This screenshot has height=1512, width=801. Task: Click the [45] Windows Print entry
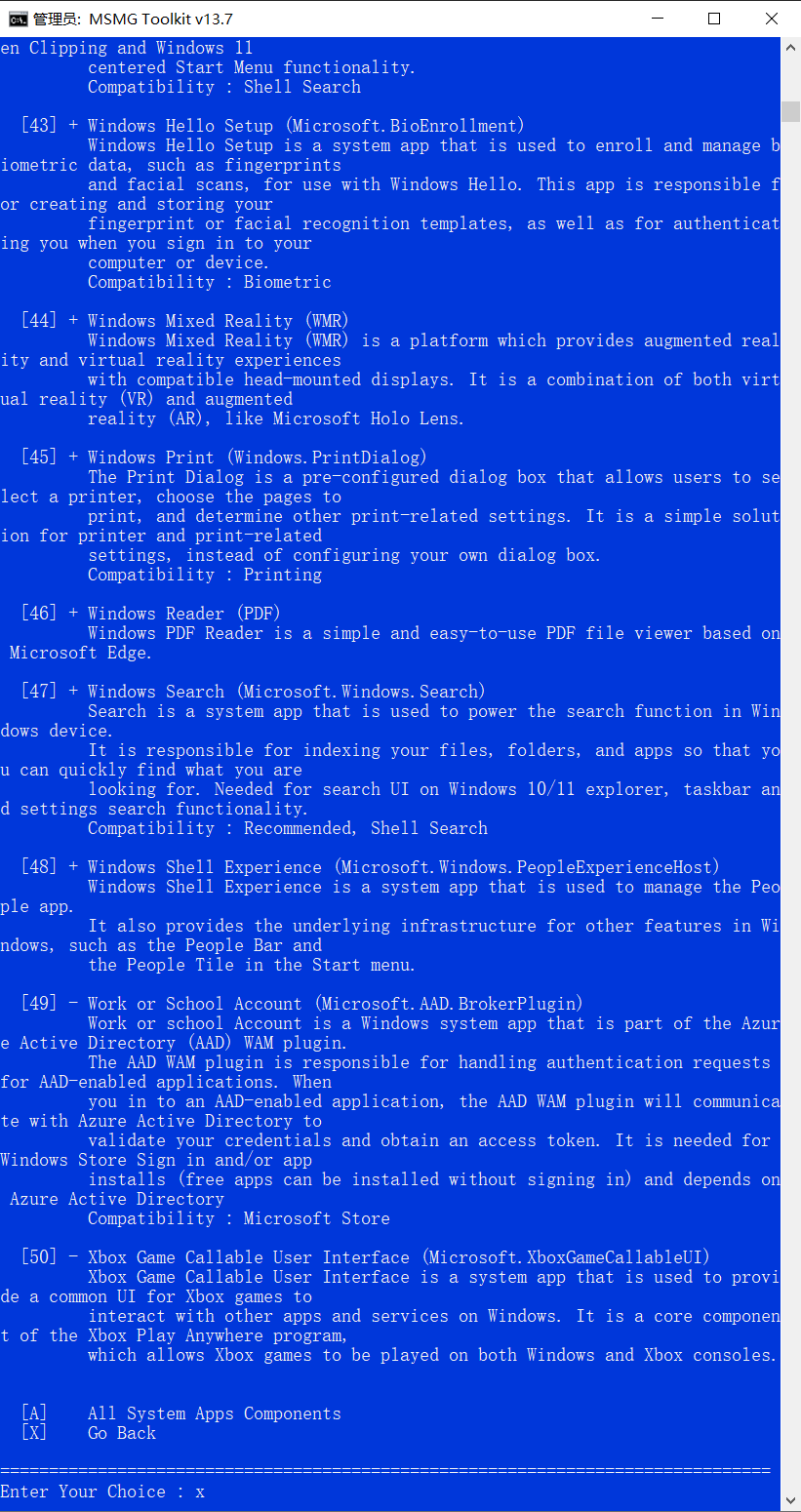pos(223,458)
